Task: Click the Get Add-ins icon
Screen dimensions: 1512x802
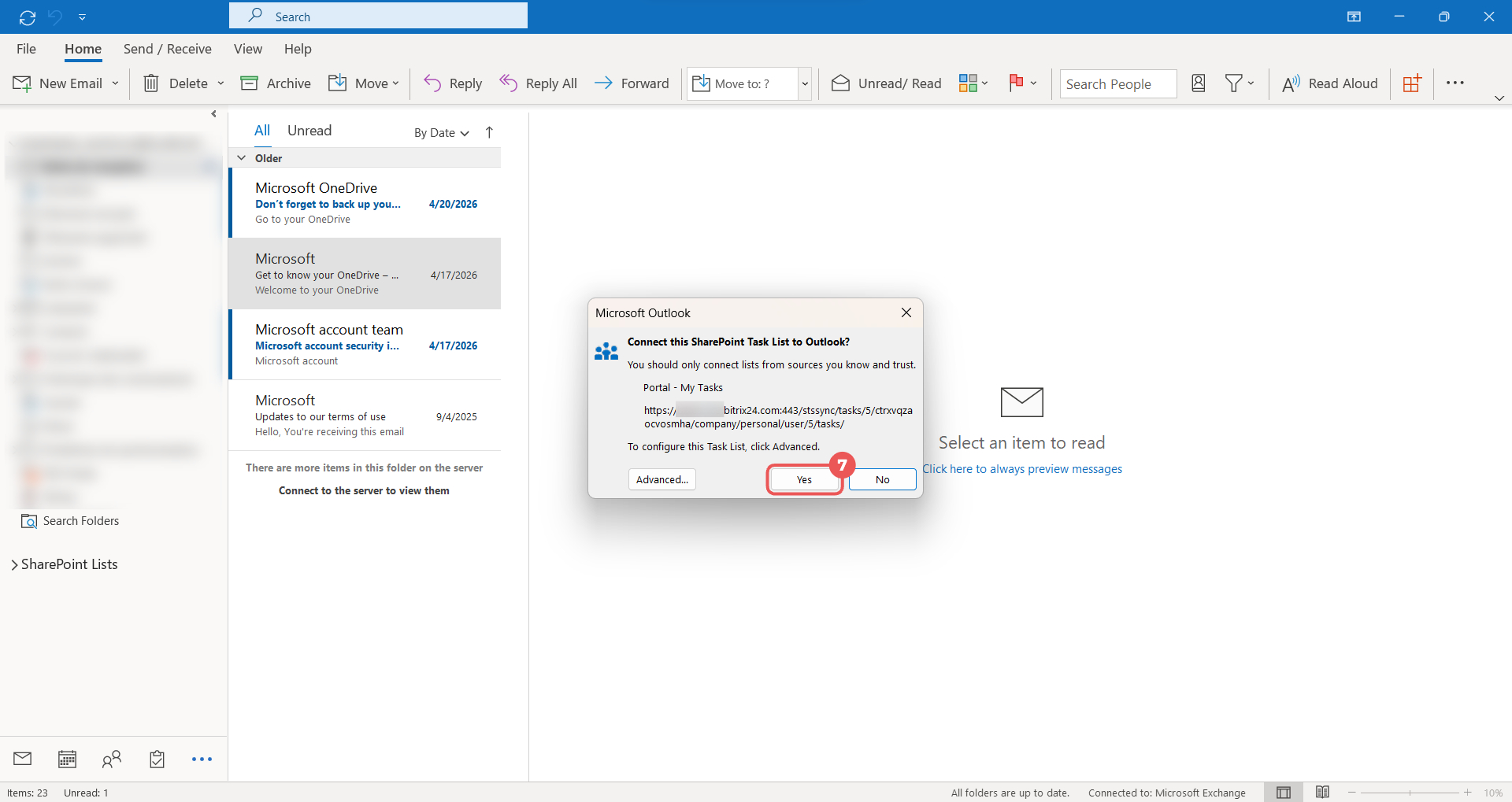Action: pos(1412,83)
